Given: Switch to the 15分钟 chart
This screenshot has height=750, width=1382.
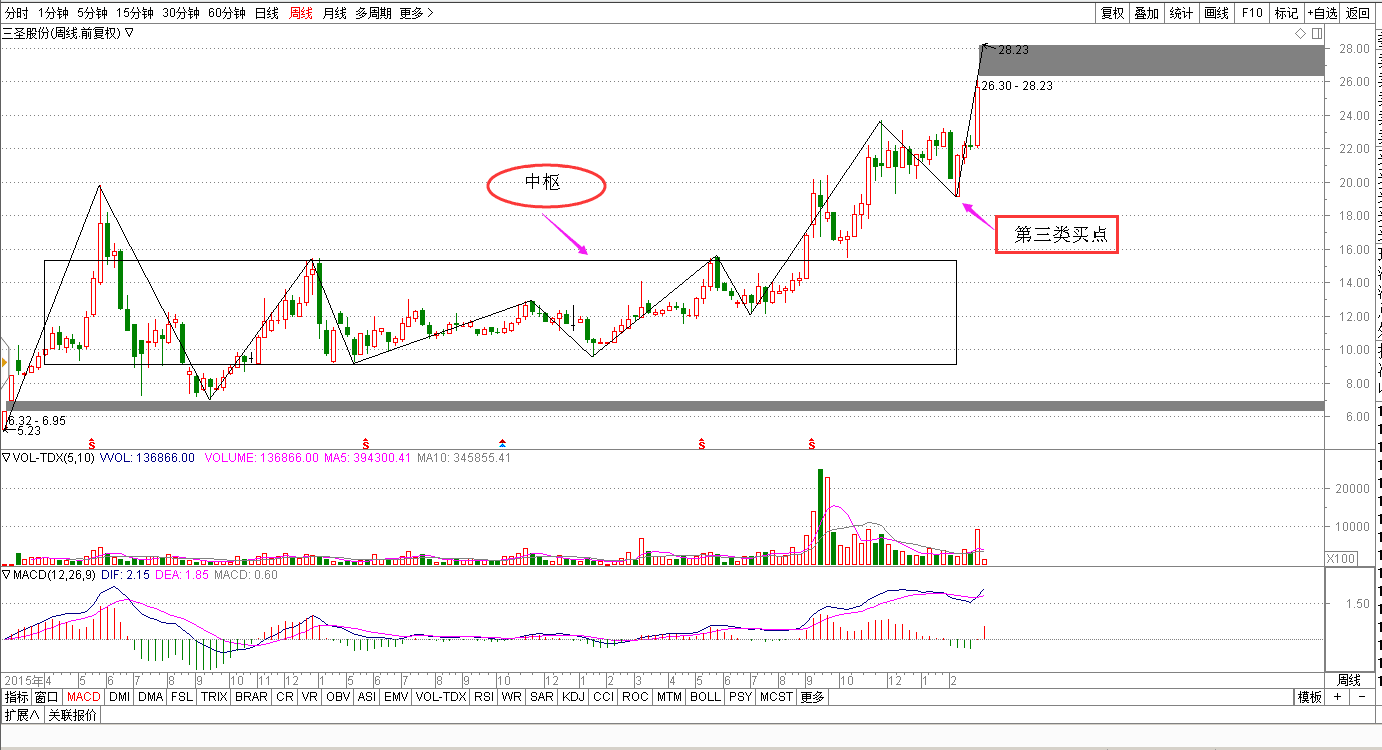Looking at the screenshot, I should (134, 13).
